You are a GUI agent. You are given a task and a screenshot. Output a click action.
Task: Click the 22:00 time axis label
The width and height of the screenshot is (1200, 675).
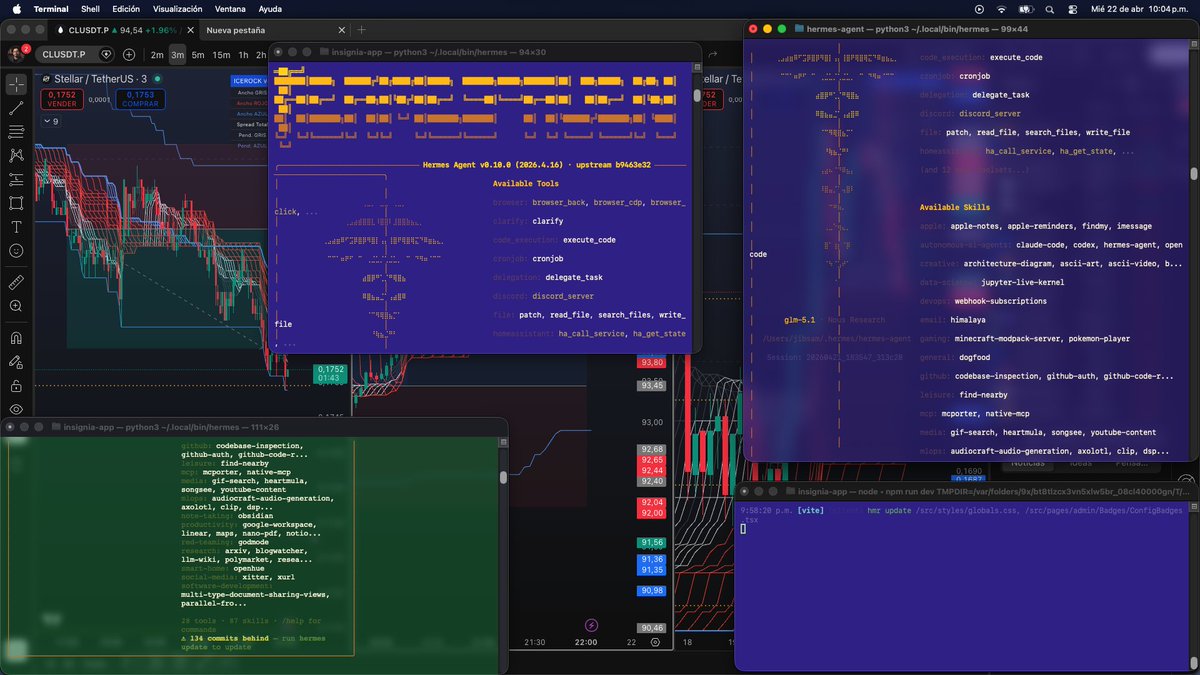click(586, 642)
